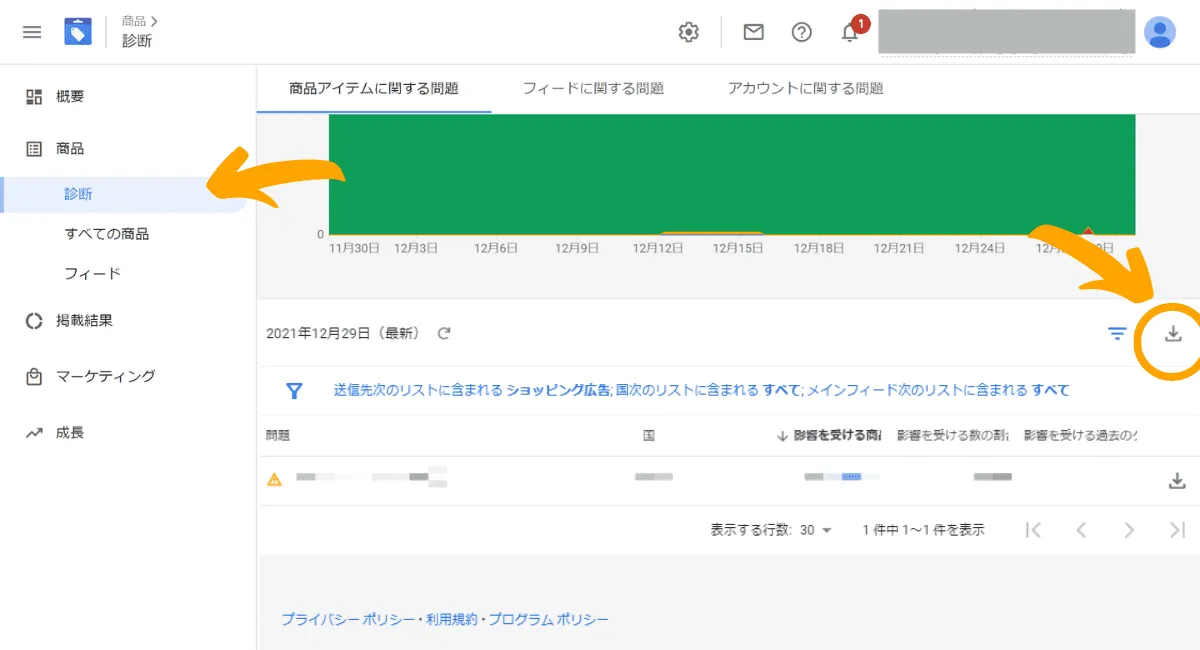The image size is (1200, 650).
Task: Download the issue row's report
Action: pyautogui.click(x=1176, y=481)
